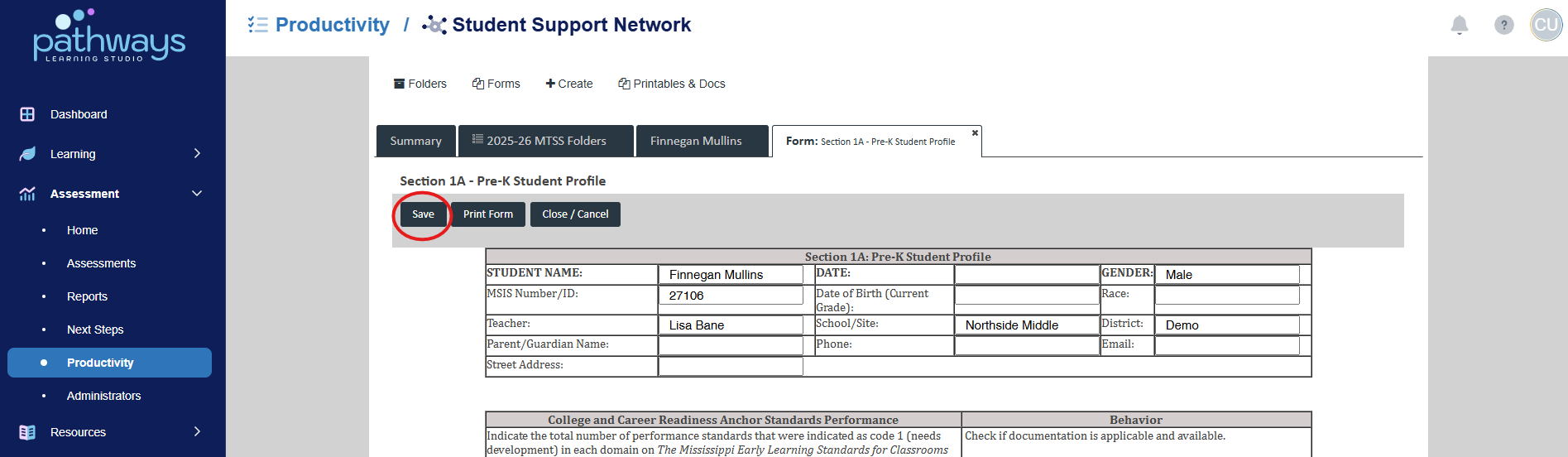Click the MSIS Number field 27106

pyautogui.click(x=731, y=296)
